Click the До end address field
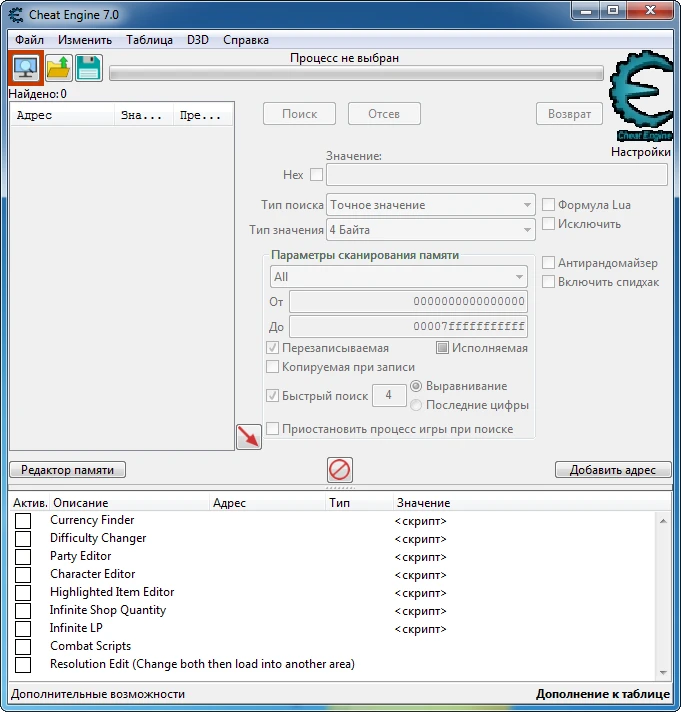Screen dimensions: 681x712 pos(408,326)
